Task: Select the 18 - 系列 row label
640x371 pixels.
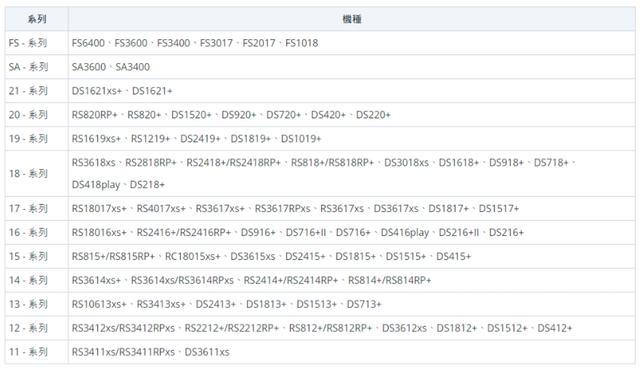Action: (x=28, y=173)
